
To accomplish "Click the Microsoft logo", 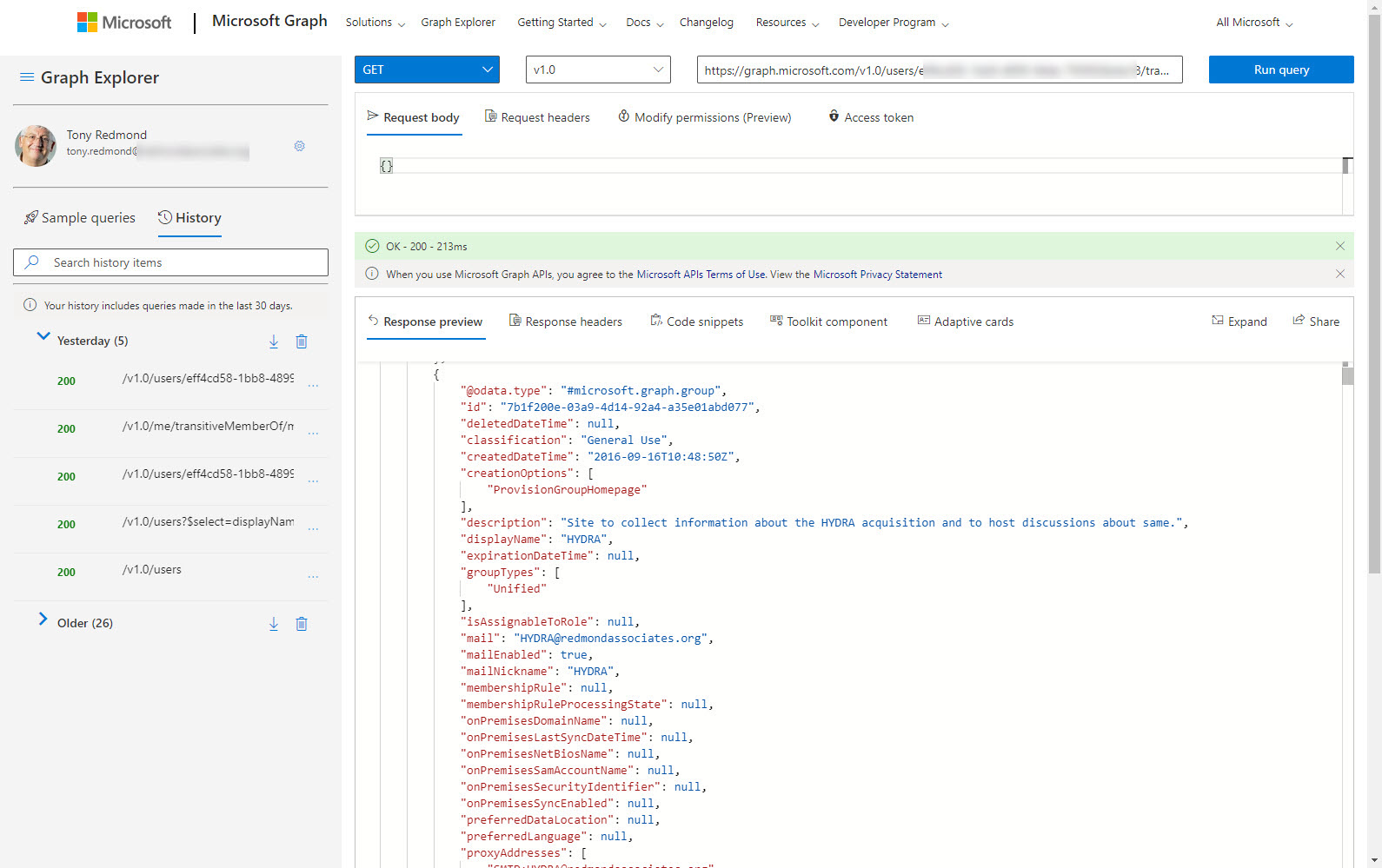I will coord(124,23).
